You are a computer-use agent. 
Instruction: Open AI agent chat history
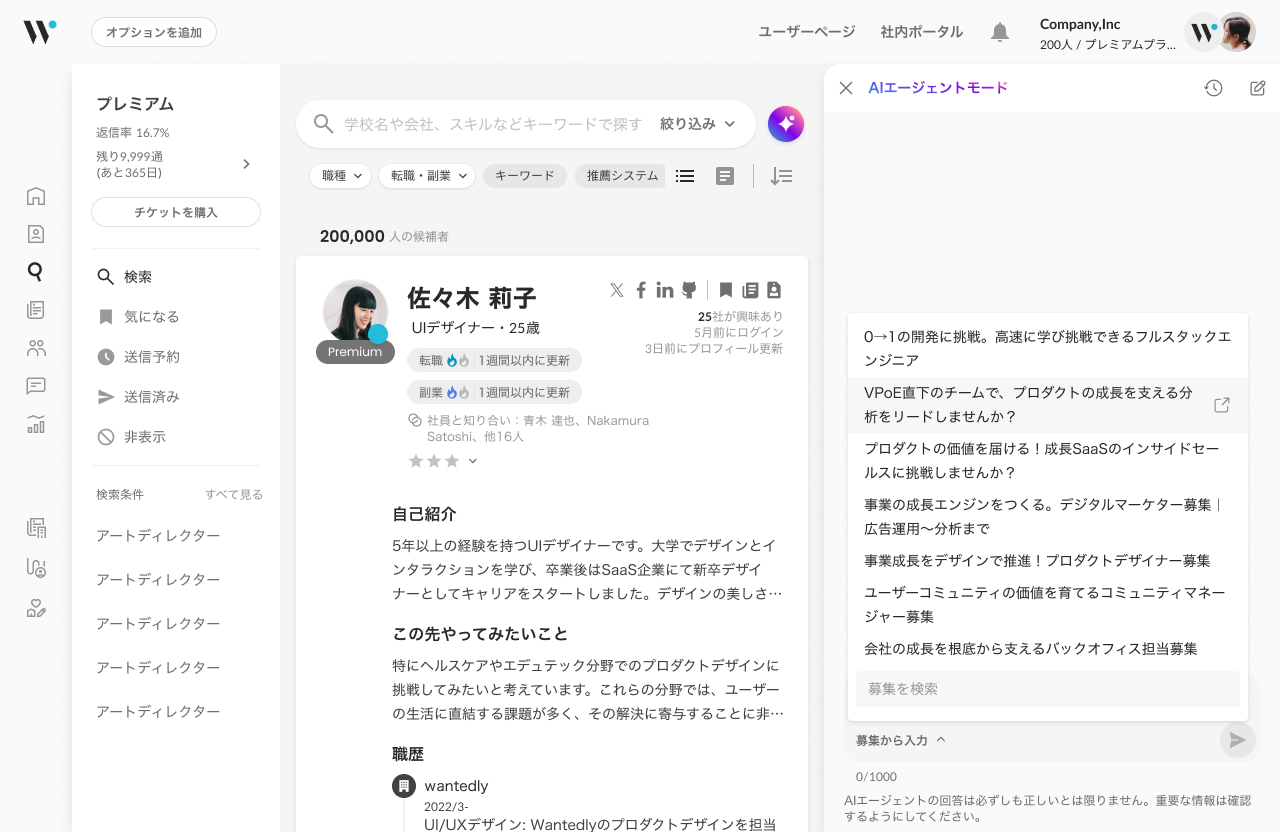tap(1213, 88)
